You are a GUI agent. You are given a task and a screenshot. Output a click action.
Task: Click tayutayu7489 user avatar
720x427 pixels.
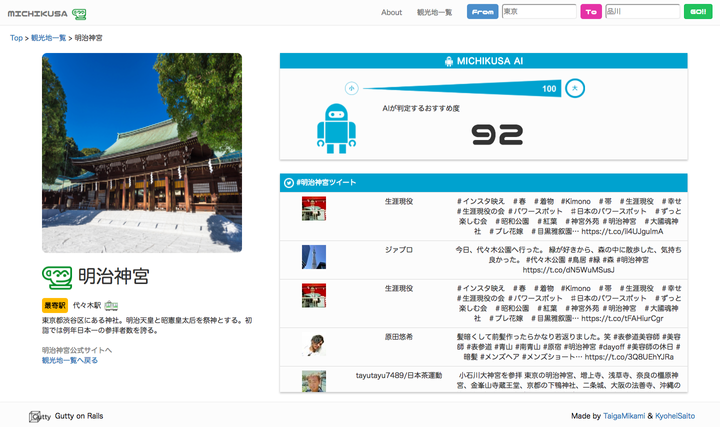pos(314,381)
